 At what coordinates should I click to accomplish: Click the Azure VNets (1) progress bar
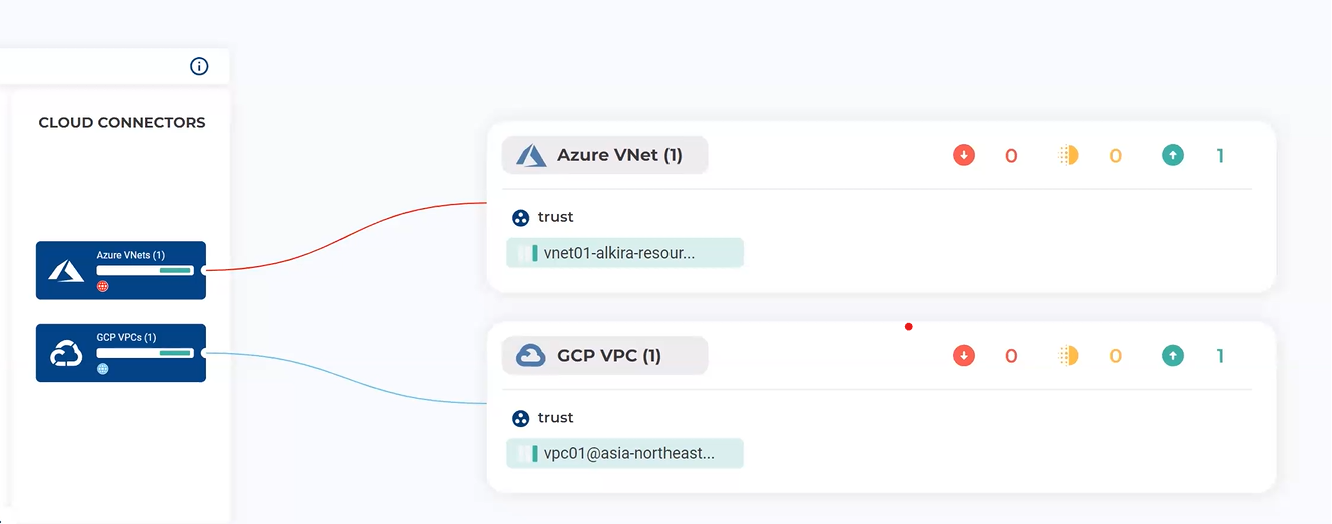coord(144,270)
